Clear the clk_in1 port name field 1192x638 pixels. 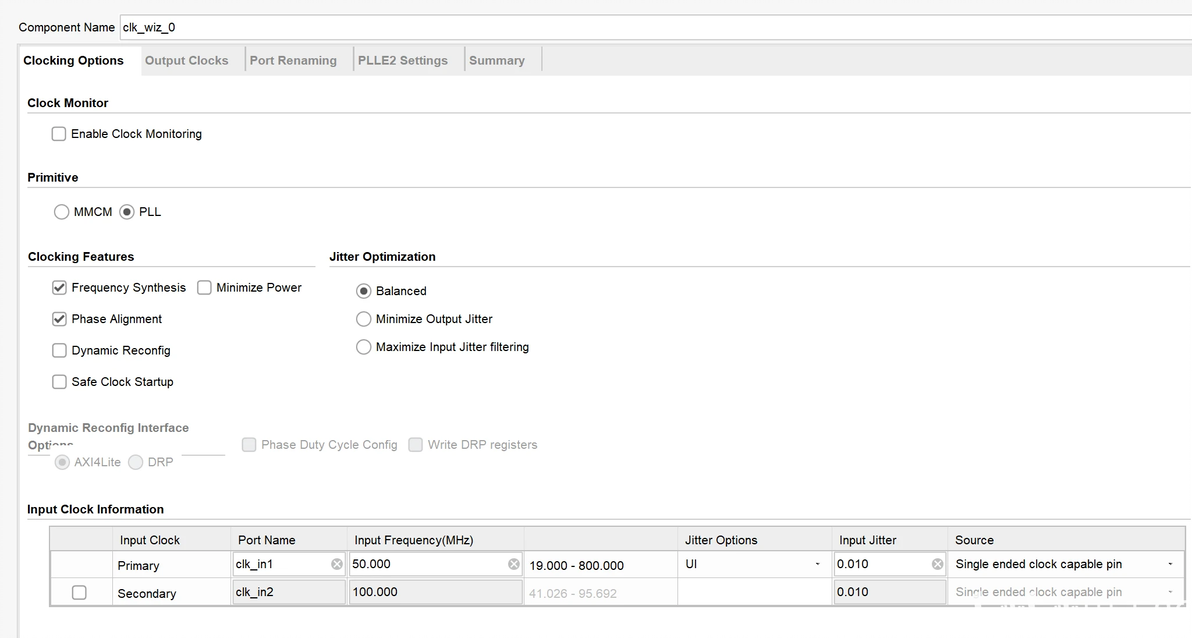click(337, 564)
